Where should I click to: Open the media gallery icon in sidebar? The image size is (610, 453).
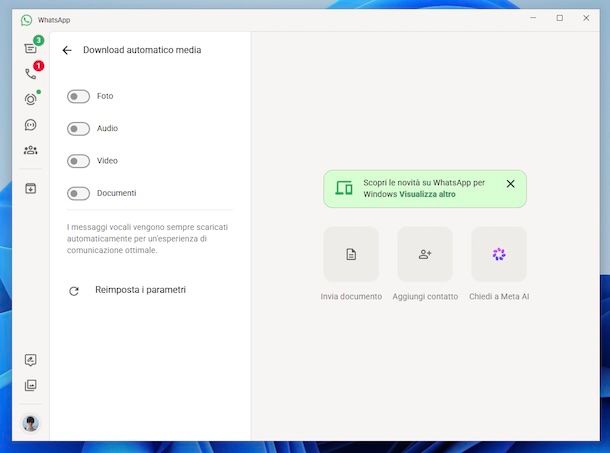tap(31, 385)
